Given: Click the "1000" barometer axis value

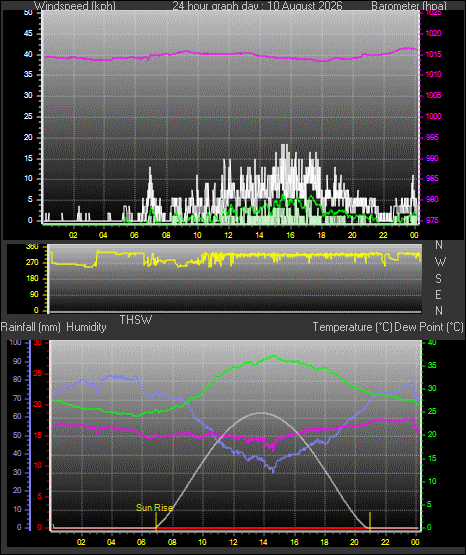Looking at the screenshot, I should [433, 116].
